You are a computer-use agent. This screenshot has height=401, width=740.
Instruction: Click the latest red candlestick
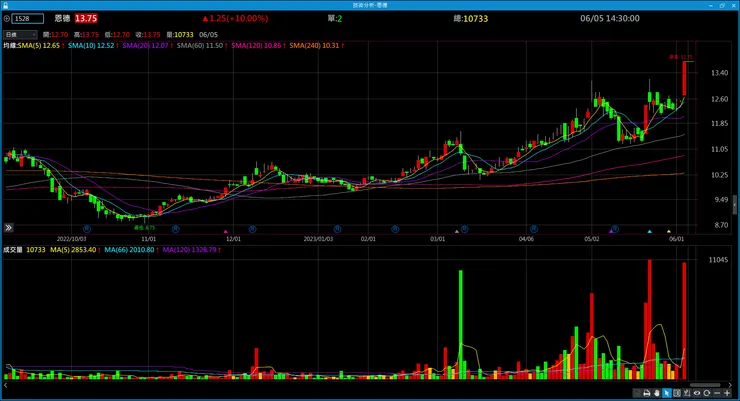(684, 78)
